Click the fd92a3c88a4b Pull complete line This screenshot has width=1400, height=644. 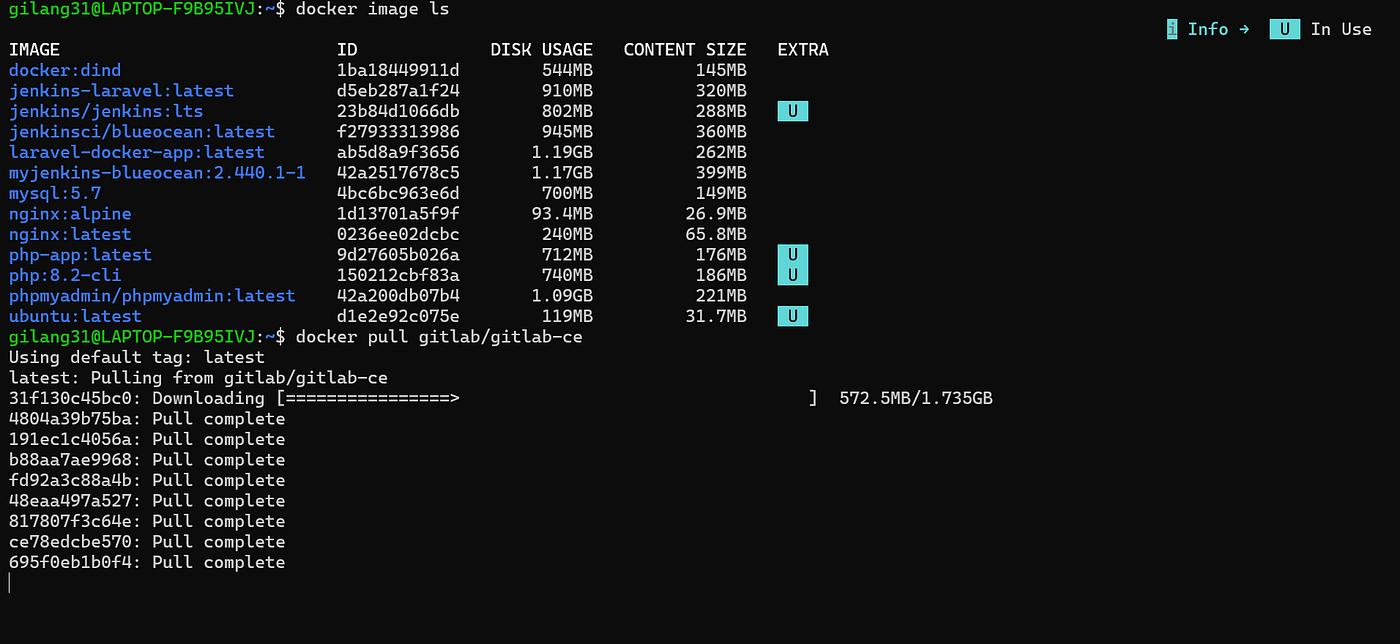[x=147, y=480]
